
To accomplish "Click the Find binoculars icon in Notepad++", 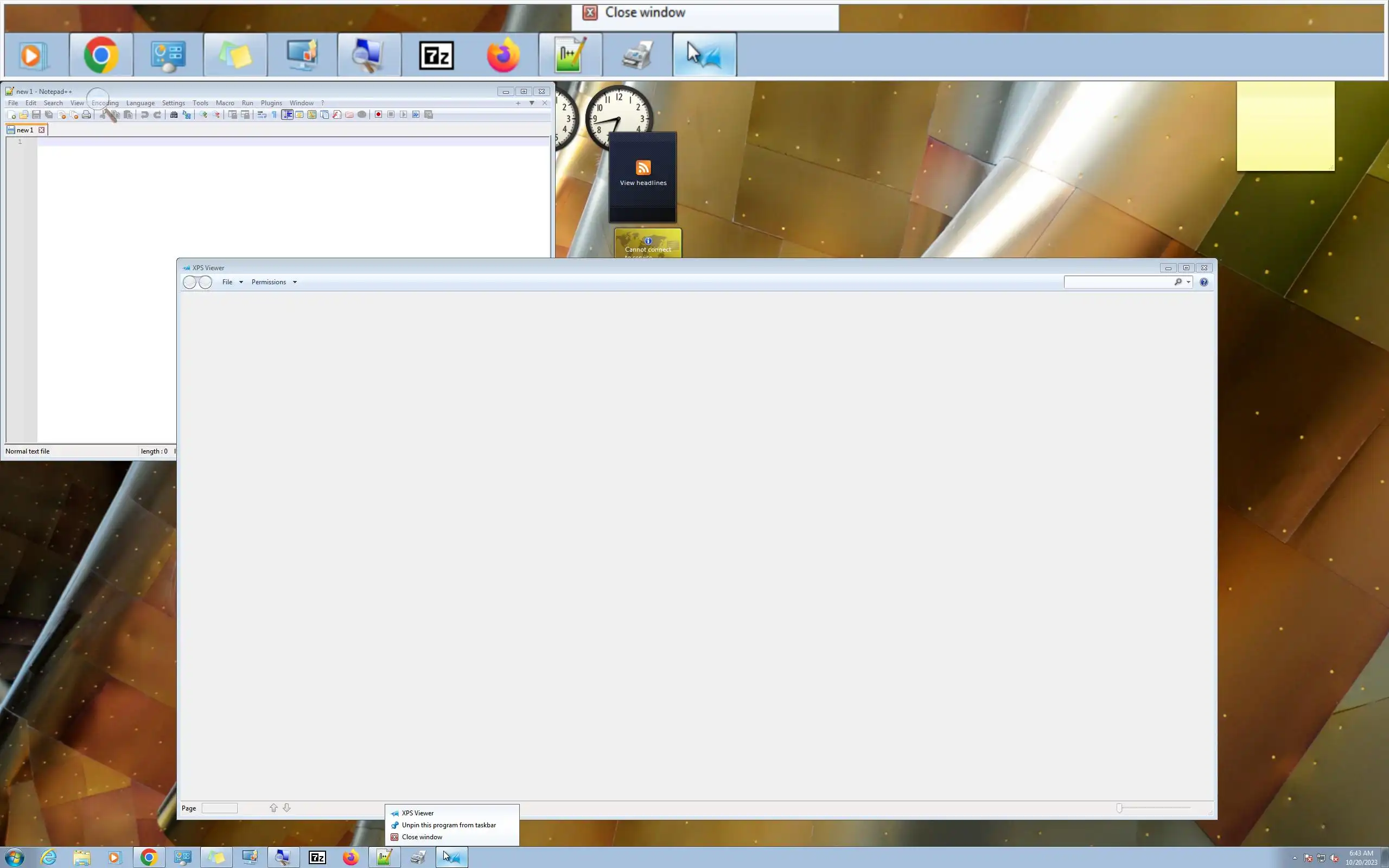I will tap(173, 115).
